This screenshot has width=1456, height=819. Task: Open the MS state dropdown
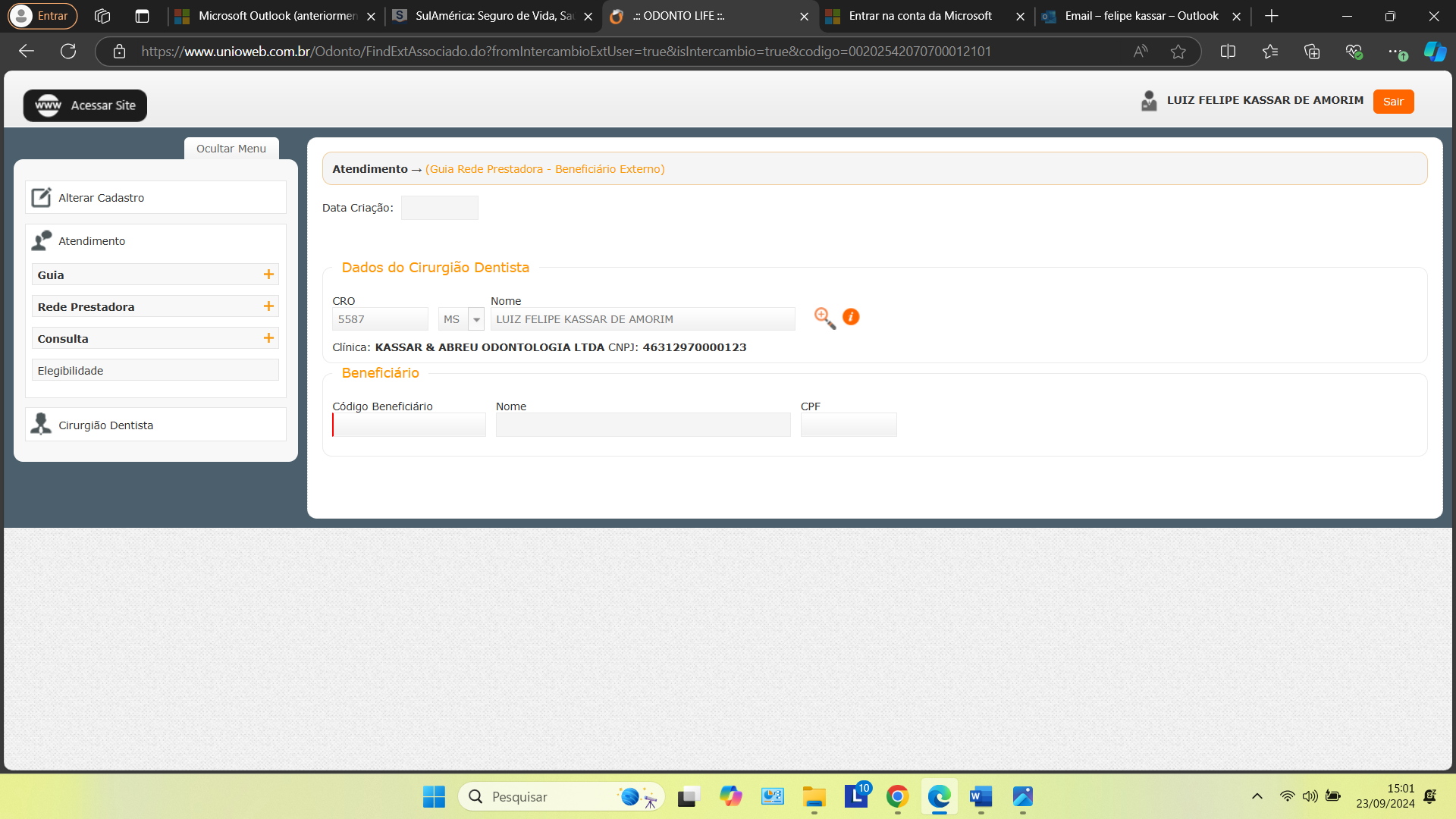click(476, 319)
